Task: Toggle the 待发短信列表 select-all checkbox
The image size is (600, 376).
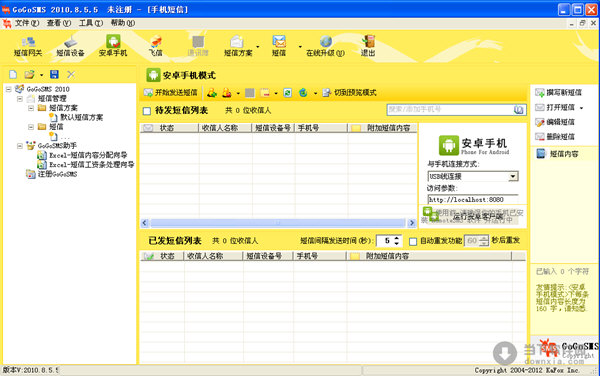Action: pyautogui.click(x=147, y=111)
